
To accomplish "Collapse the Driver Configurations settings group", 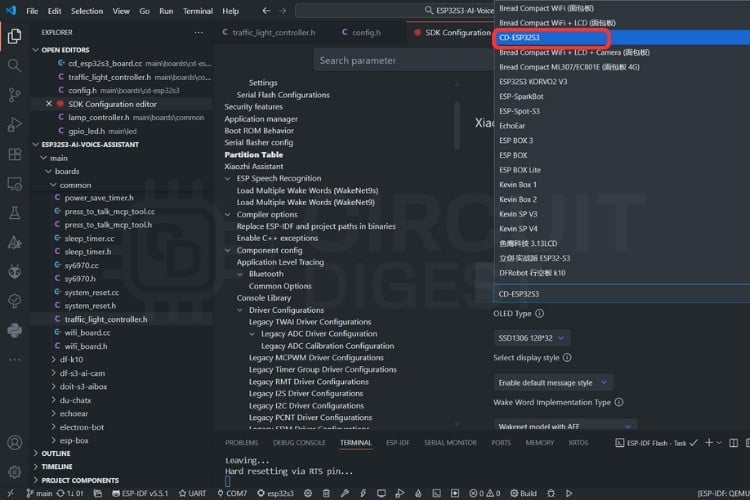I will click(x=240, y=310).
